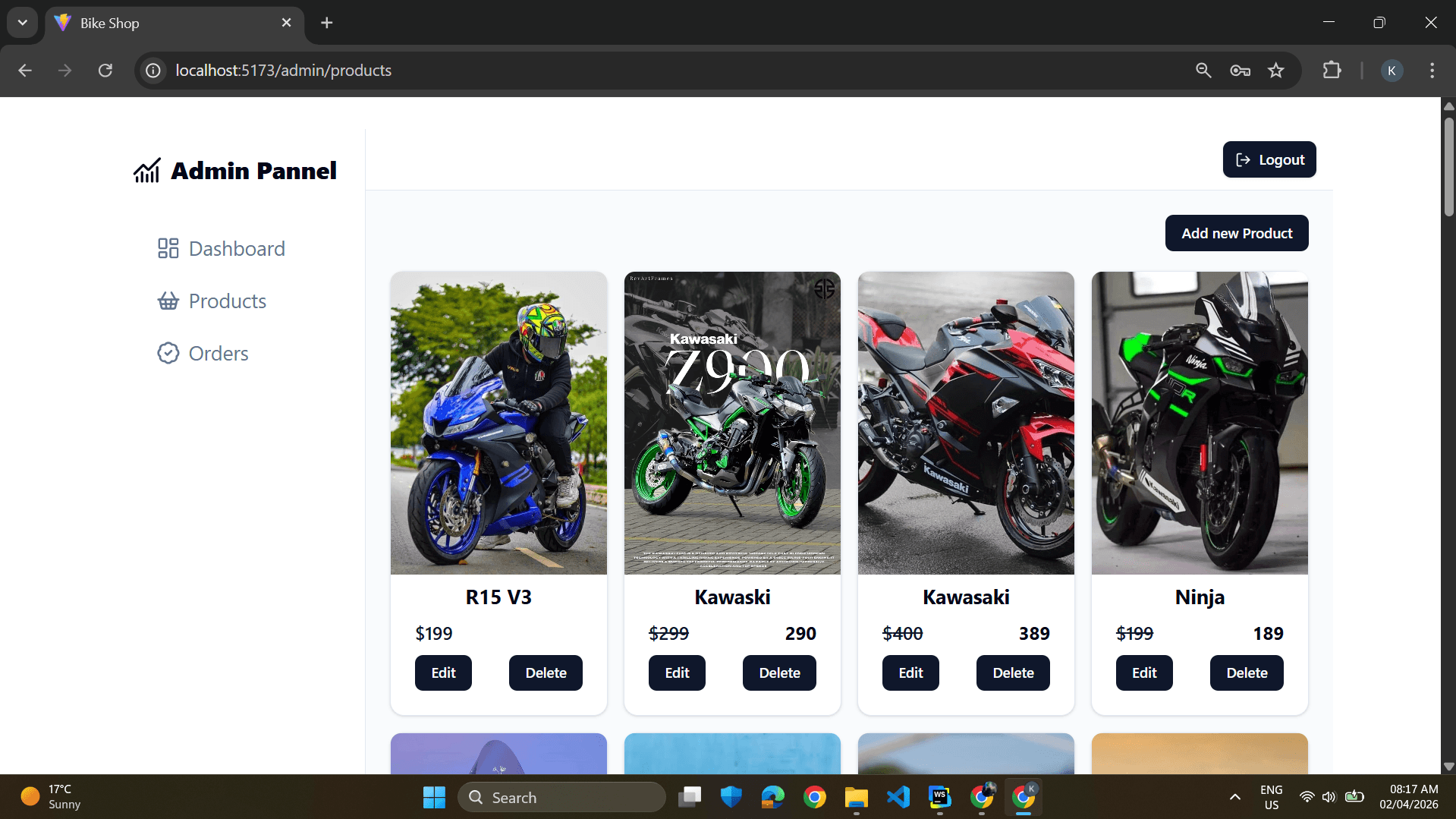Click Add new Product button

coord(1237,233)
